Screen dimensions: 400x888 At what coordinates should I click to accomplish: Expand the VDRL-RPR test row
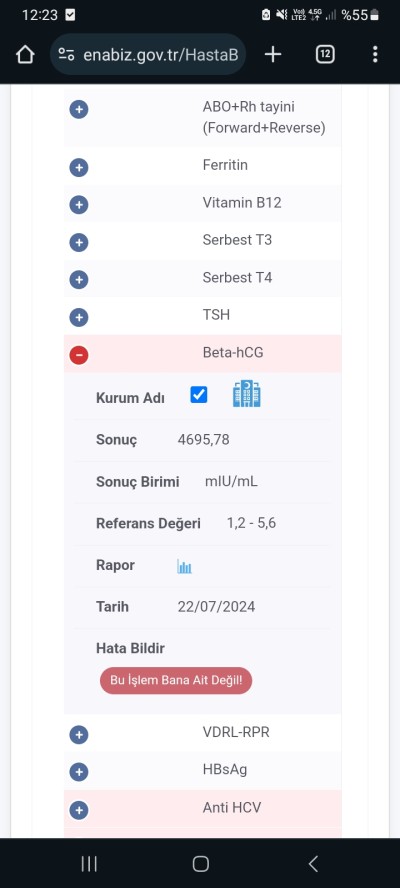pyautogui.click(x=79, y=735)
